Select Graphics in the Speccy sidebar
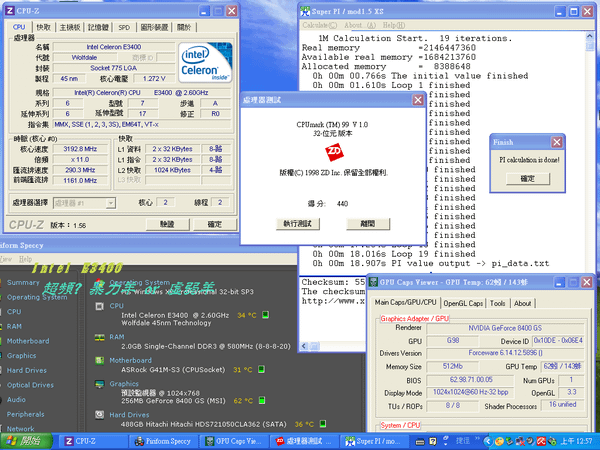Viewport: 600px width, 450px height. 21,355
